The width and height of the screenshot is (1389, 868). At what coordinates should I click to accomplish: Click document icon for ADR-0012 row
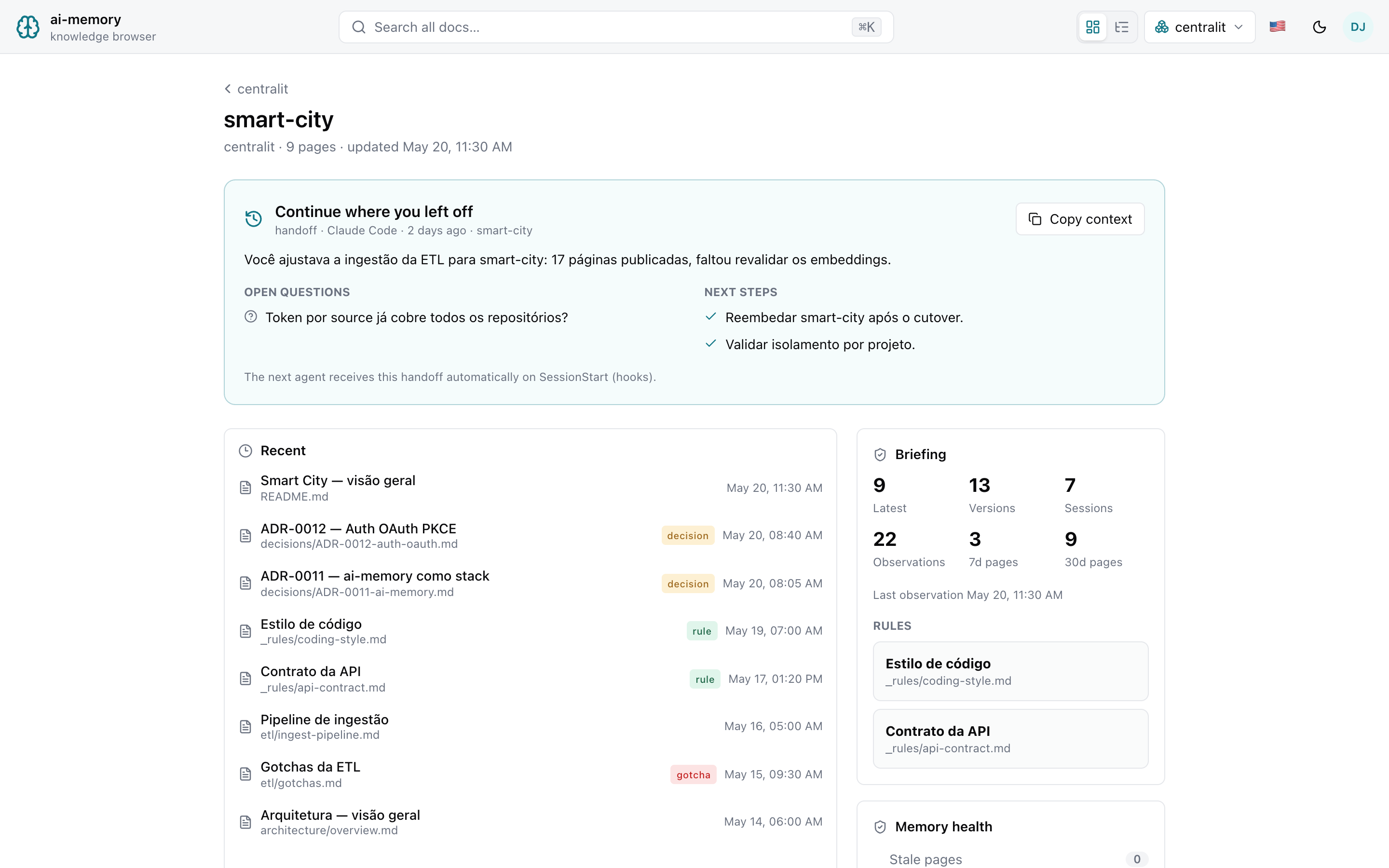coord(245,536)
